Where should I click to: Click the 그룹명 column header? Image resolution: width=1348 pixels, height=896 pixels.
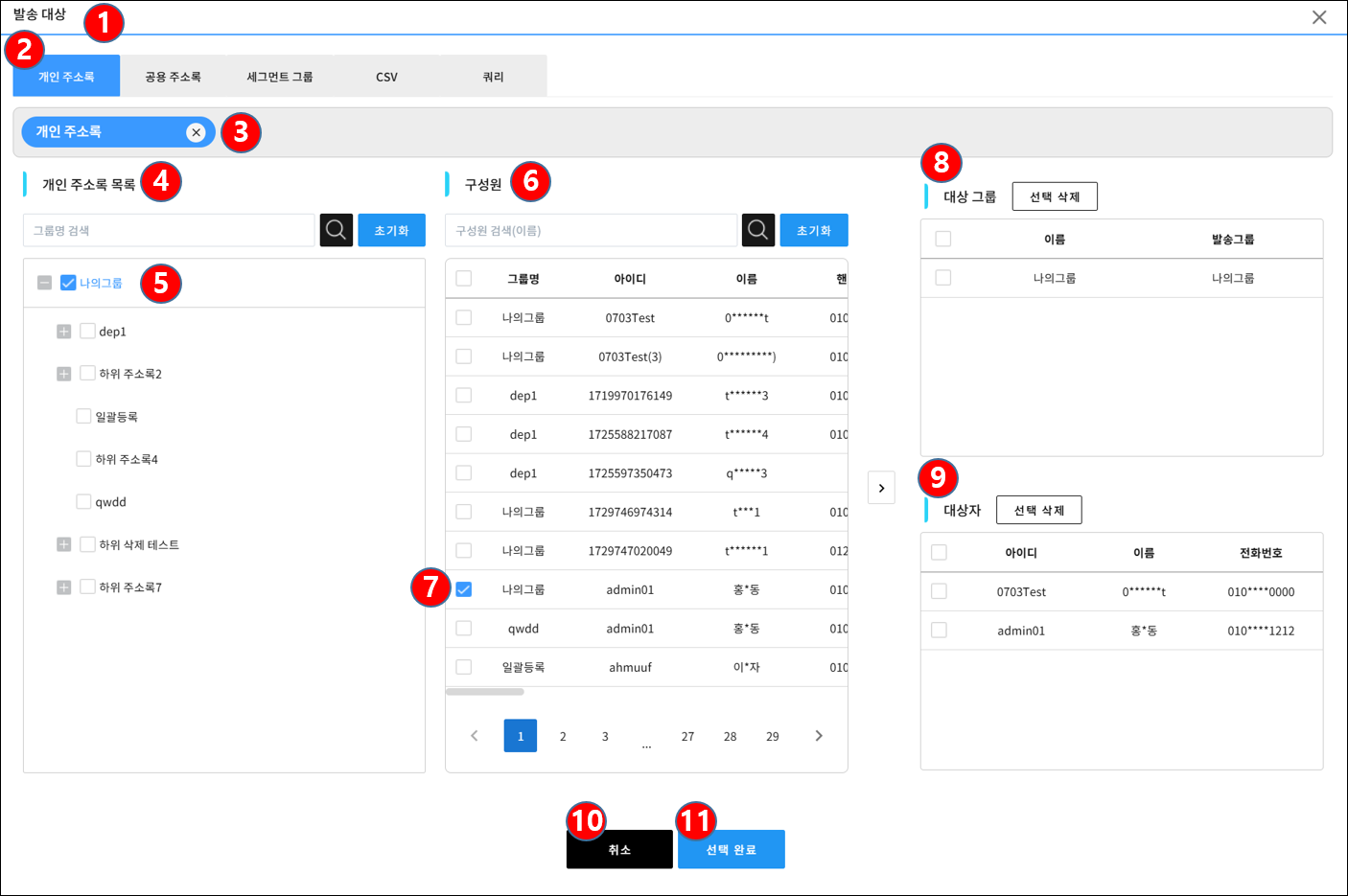[523, 279]
